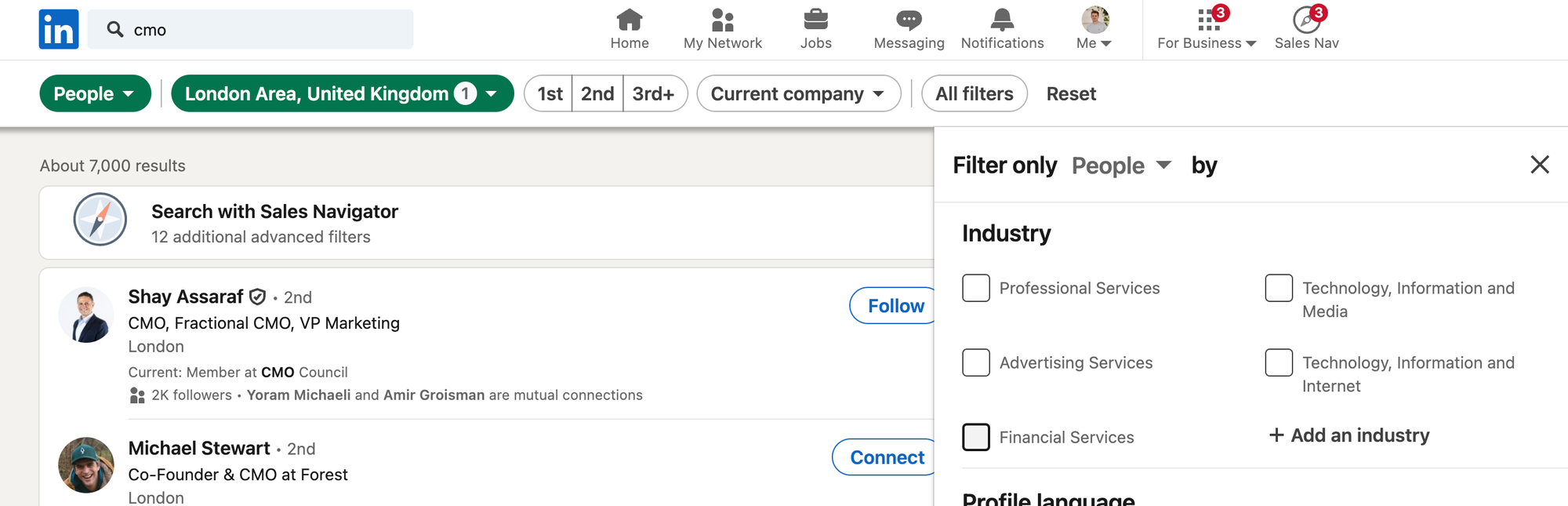This screenshot has width=1568, height=506.
Task: Check the Notifications bell icon
Action: [x=1002, y=20]
